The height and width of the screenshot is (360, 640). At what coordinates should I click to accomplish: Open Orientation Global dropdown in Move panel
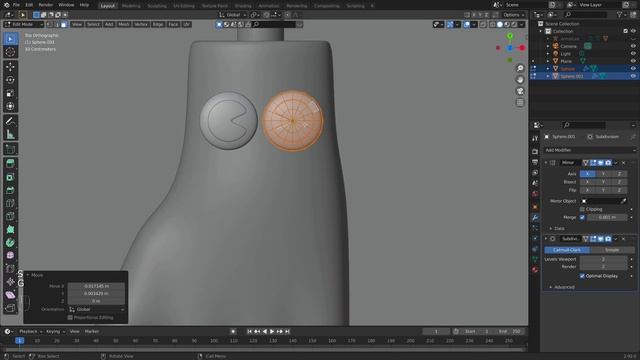97,309
